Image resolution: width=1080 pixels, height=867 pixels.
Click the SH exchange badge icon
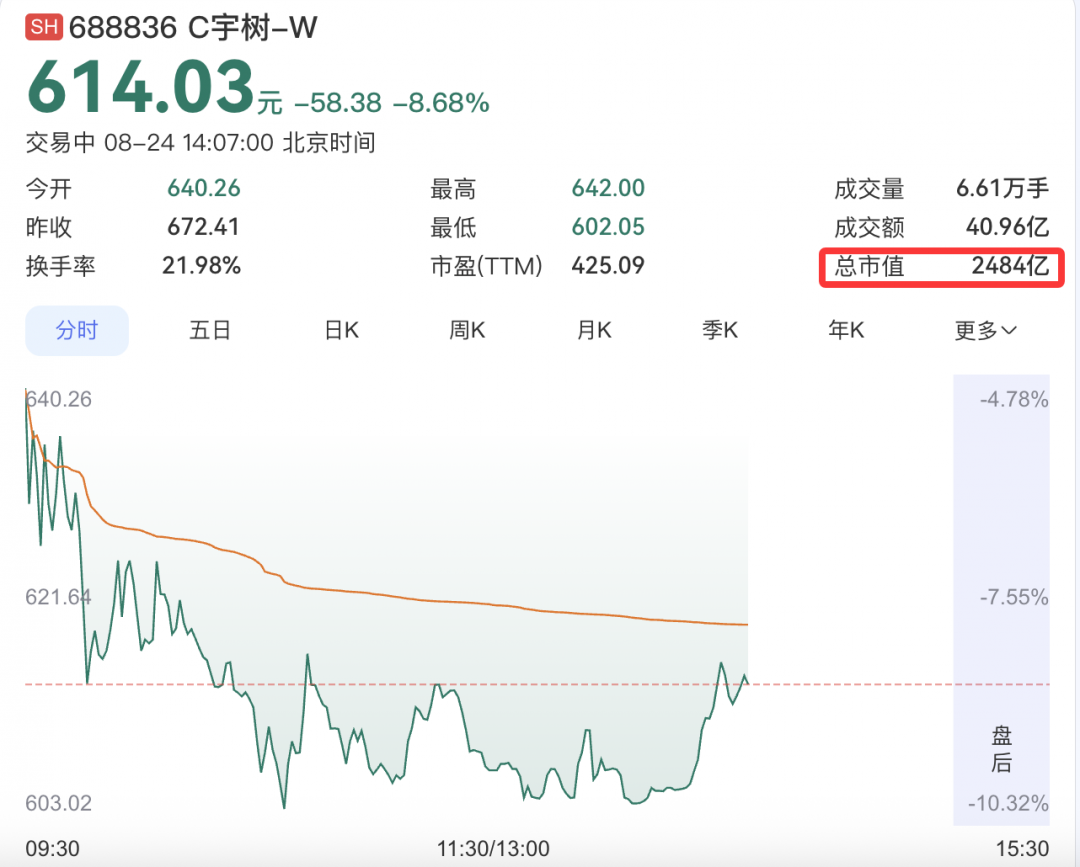click(x=44, y=27)
